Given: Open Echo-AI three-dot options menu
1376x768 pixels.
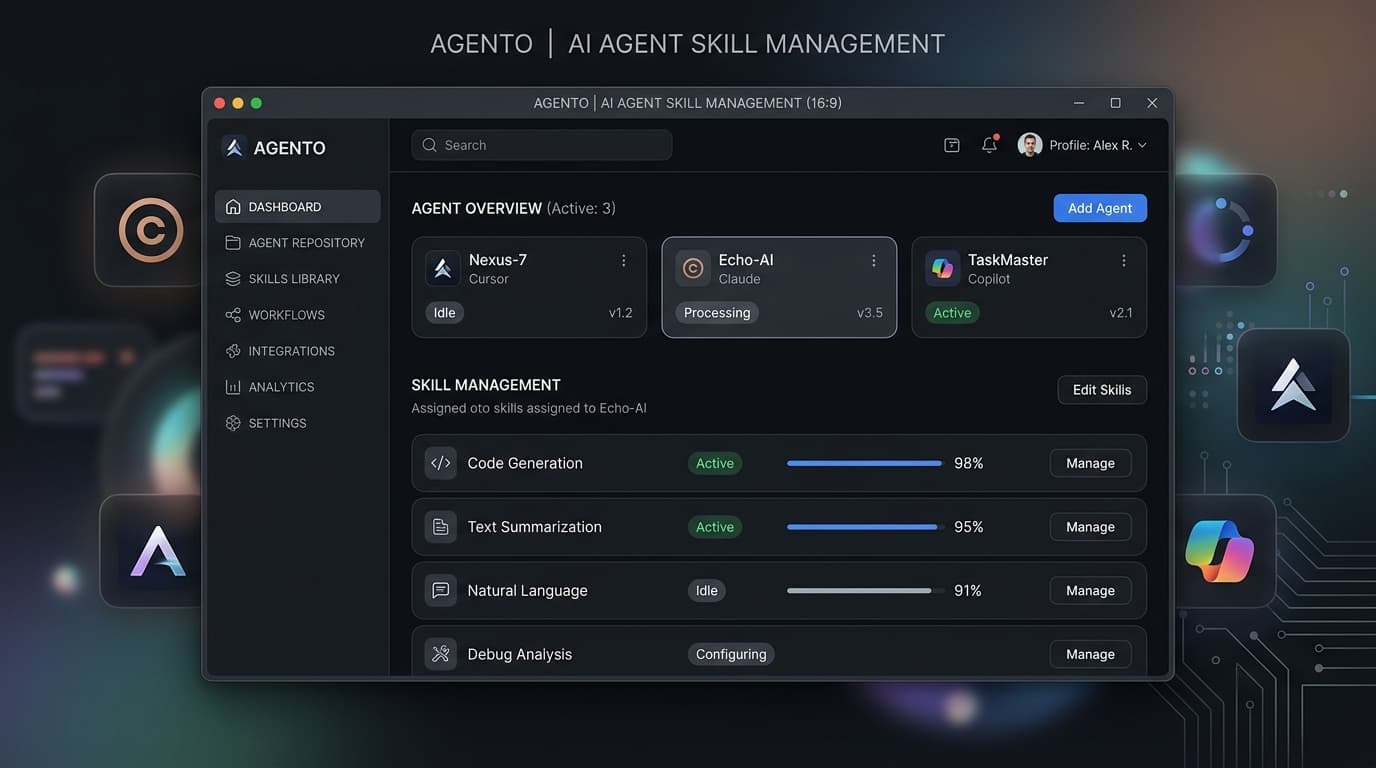Looking at the screenshot, I should point(874,260).
